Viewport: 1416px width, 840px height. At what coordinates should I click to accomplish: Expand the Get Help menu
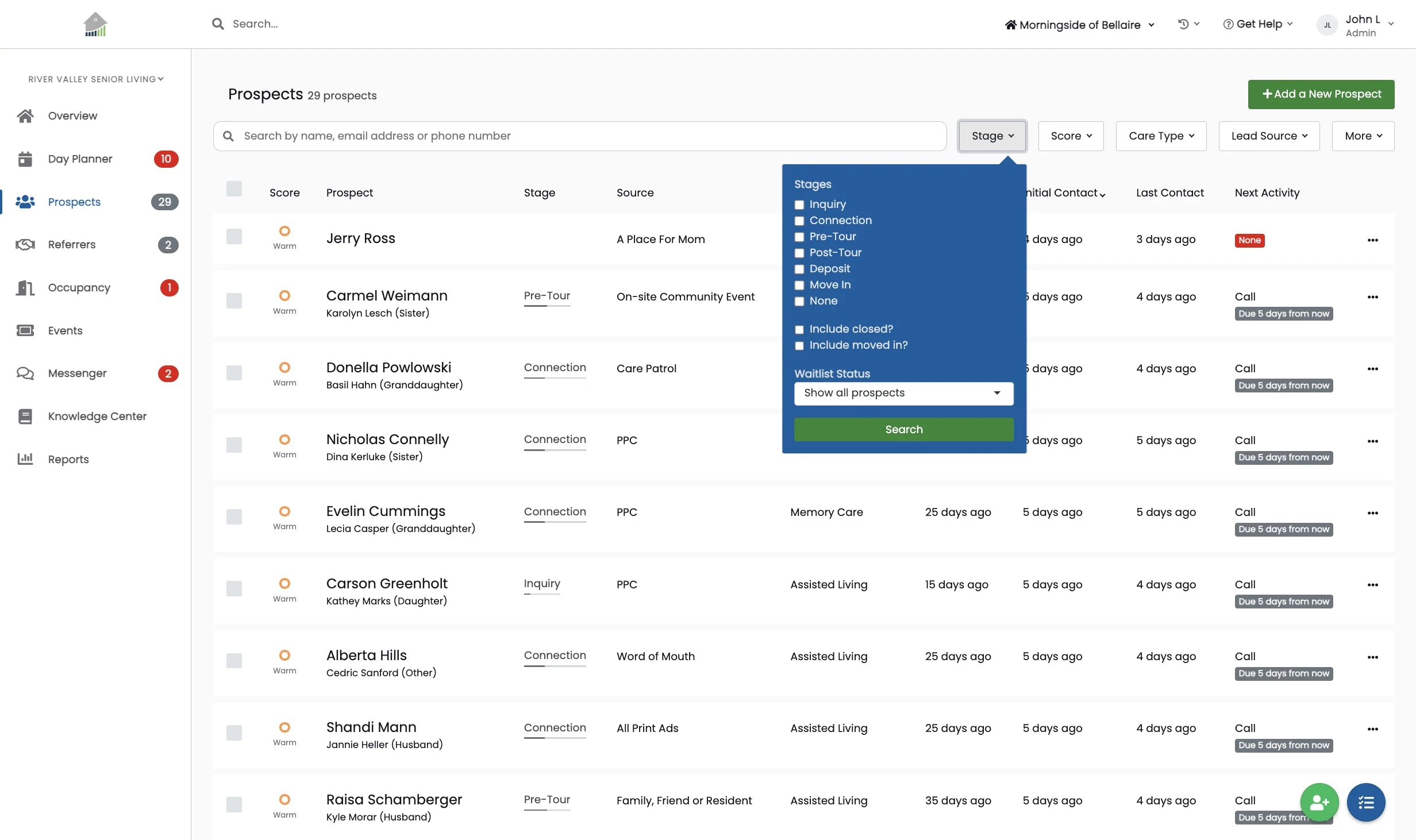tap(1258, 24)
